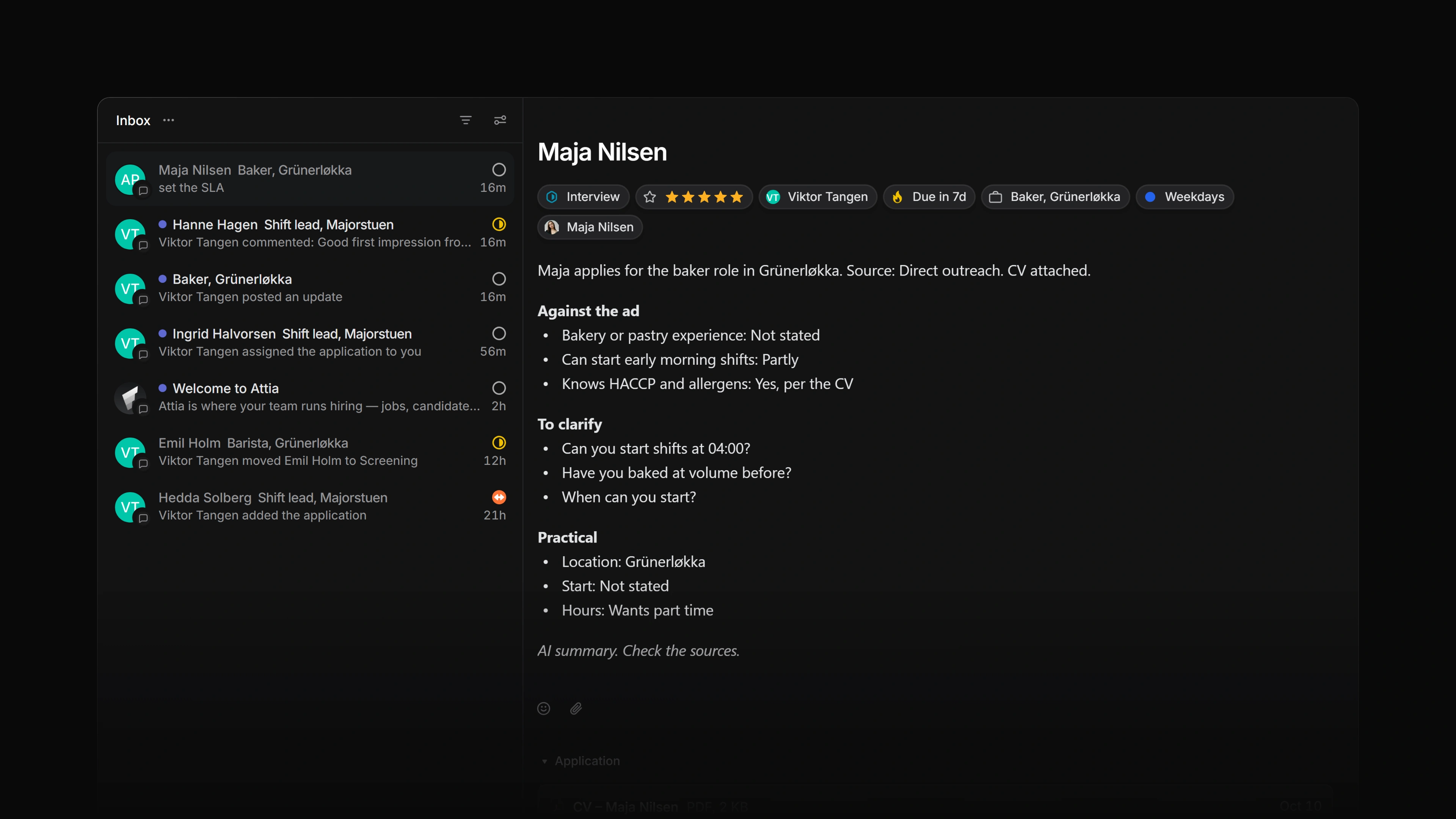Click 'AI summary. Check the sources.' note
The width and height of the screenshot is (1456, 819).
[639, 651]
